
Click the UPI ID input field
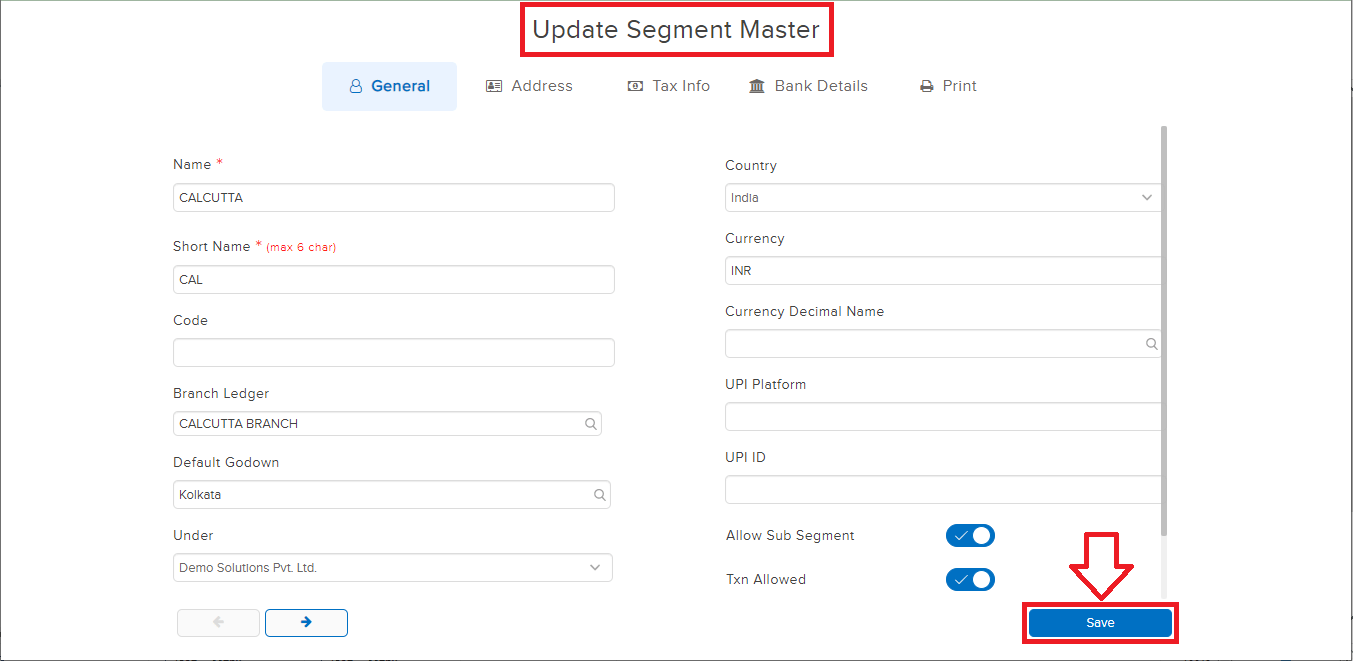pyautogui.click(x=942, y=490)
